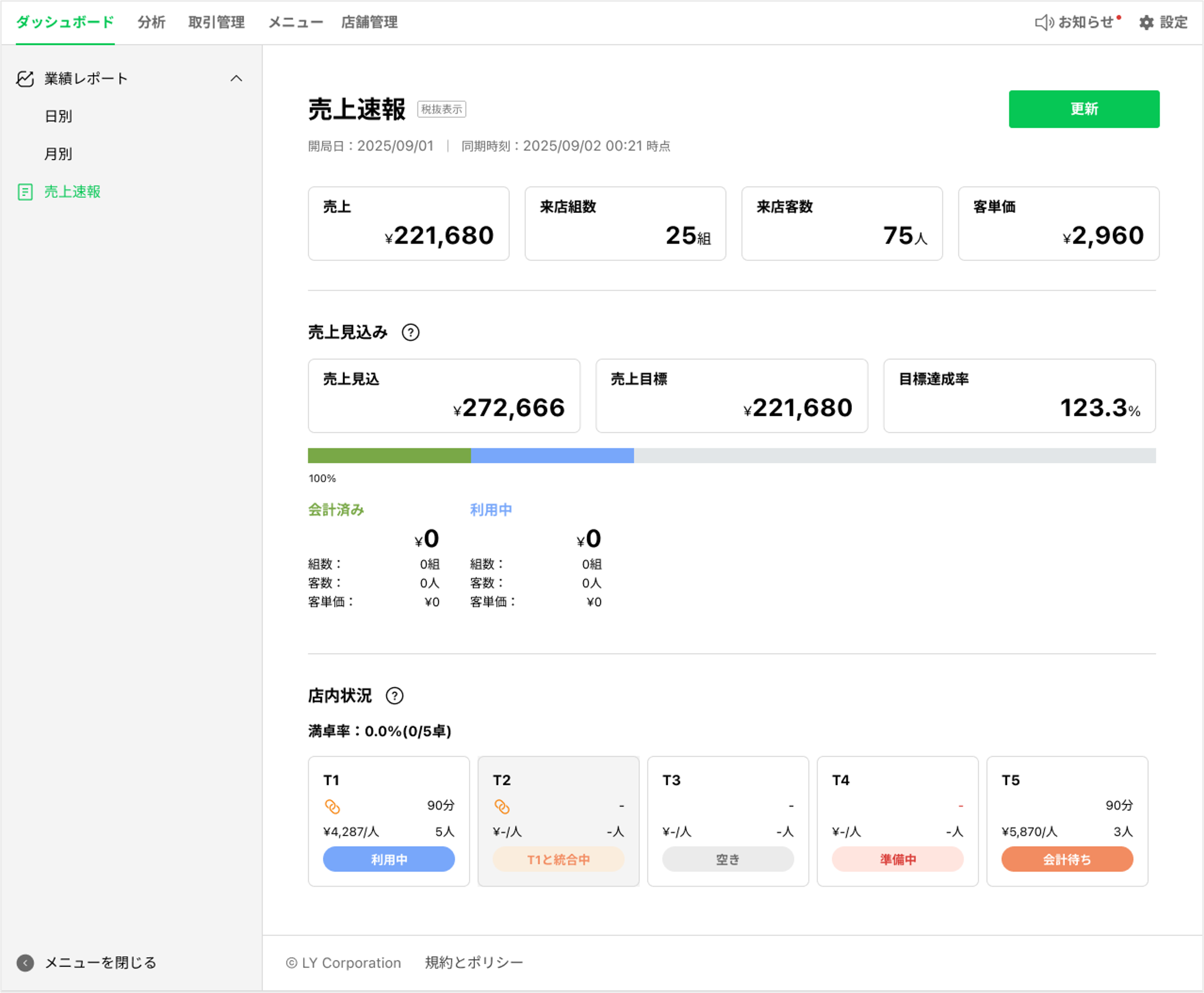The height and width of the screenshot is (993, 1204).
Task: Click the メニューを閉じる arrow icon
Action: point(25,963)
